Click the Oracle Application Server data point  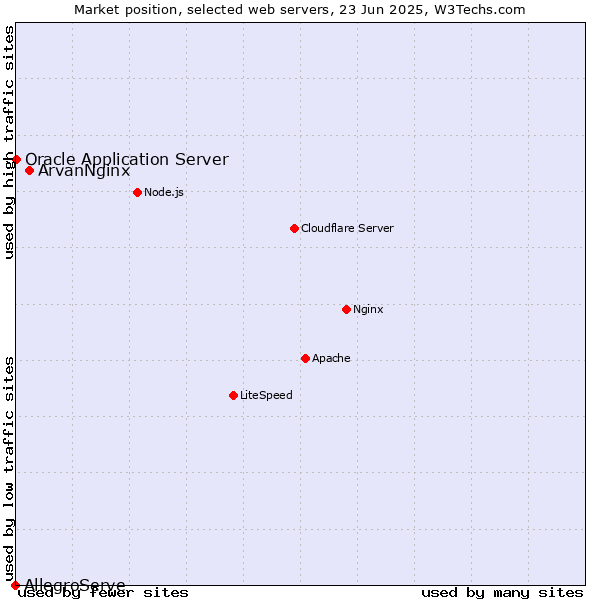[x=16, y=160]
